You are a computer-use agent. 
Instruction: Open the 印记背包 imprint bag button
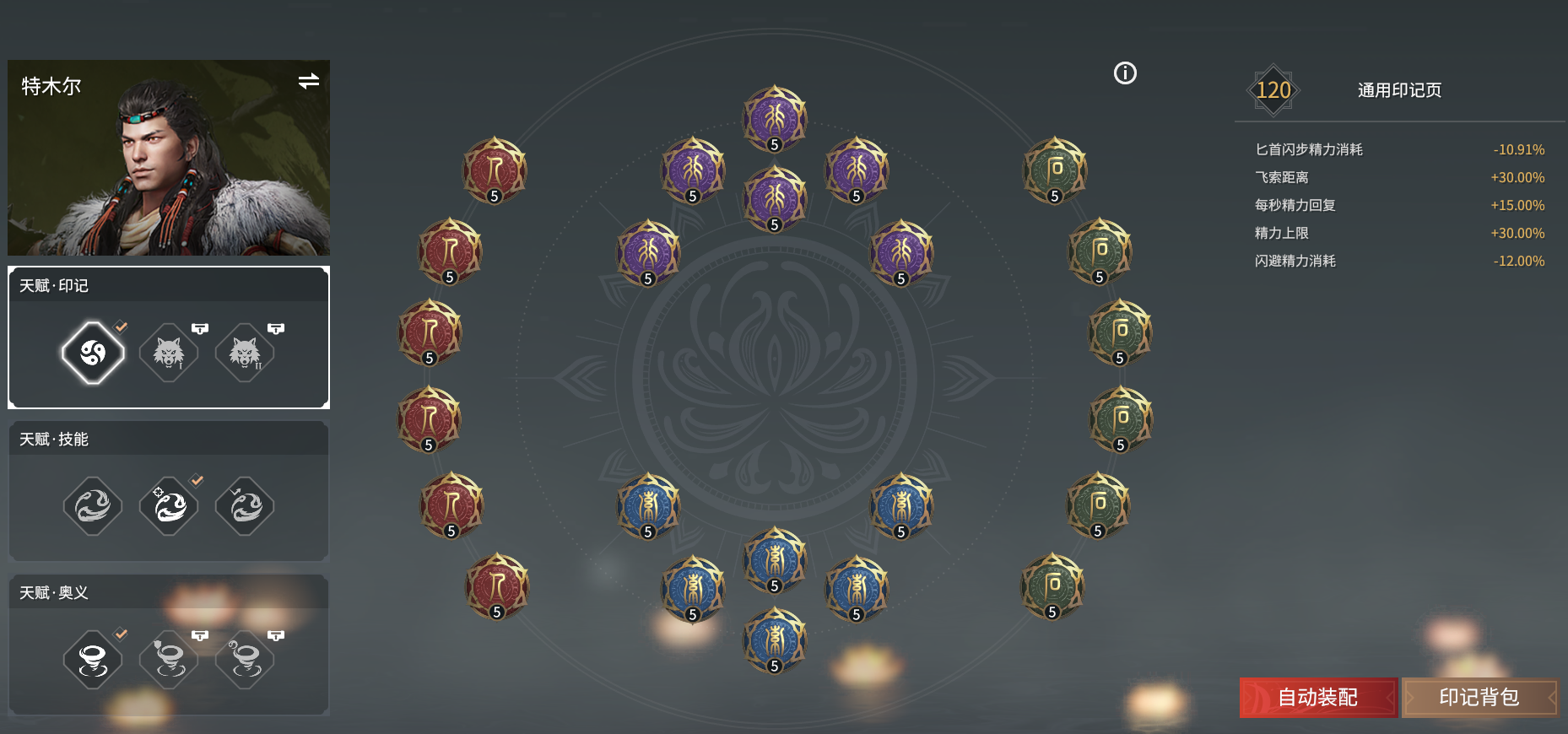pos(1479,698)
